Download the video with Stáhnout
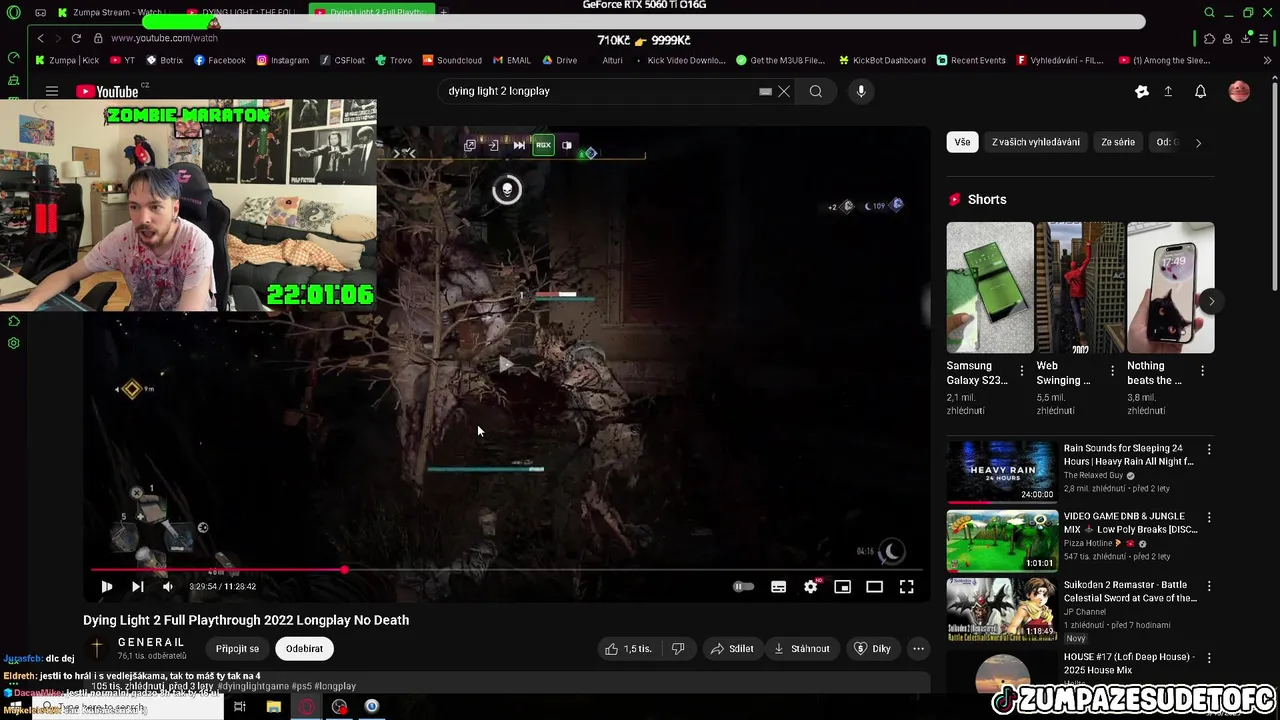Screen dimensions: 1280x720 point(802,649)
